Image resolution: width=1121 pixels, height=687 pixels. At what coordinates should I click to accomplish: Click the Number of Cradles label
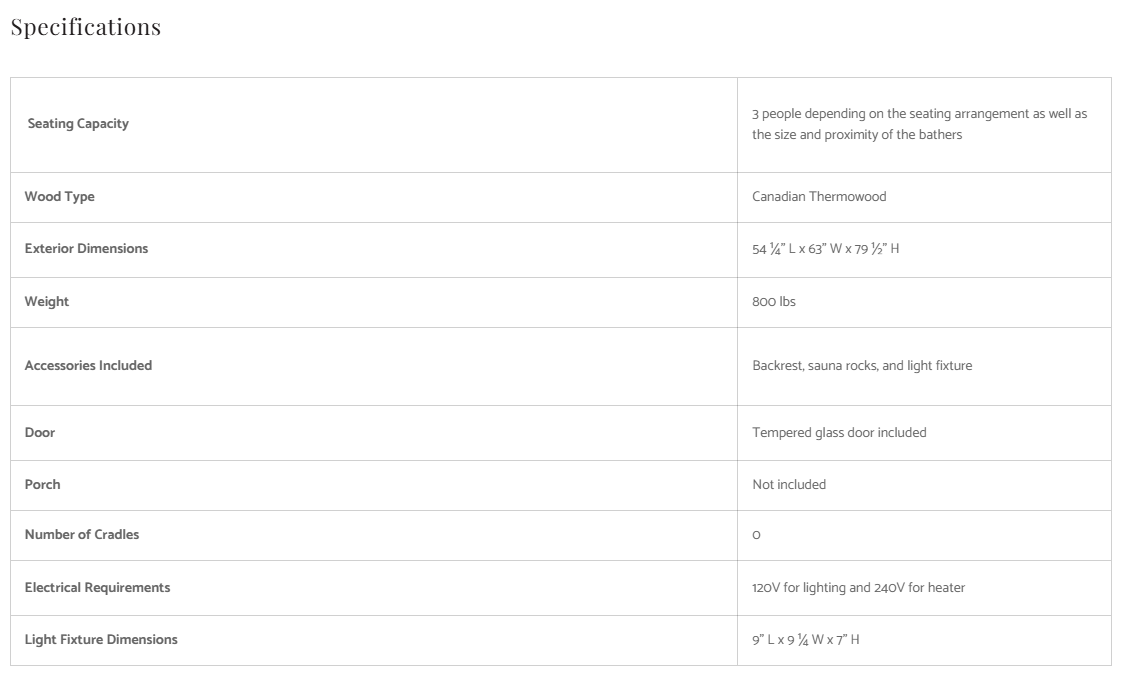coord(82,535)
